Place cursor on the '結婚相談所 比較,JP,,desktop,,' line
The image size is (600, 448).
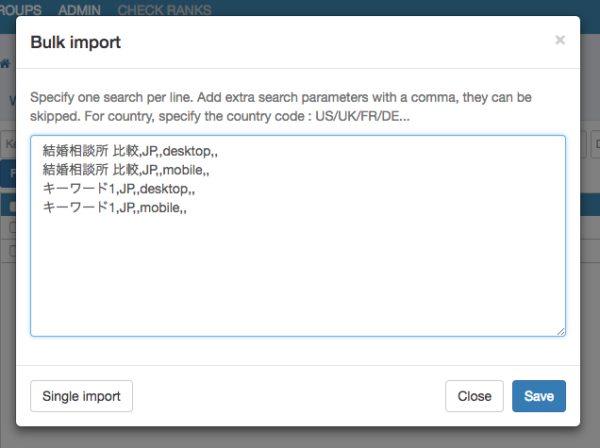130,150
